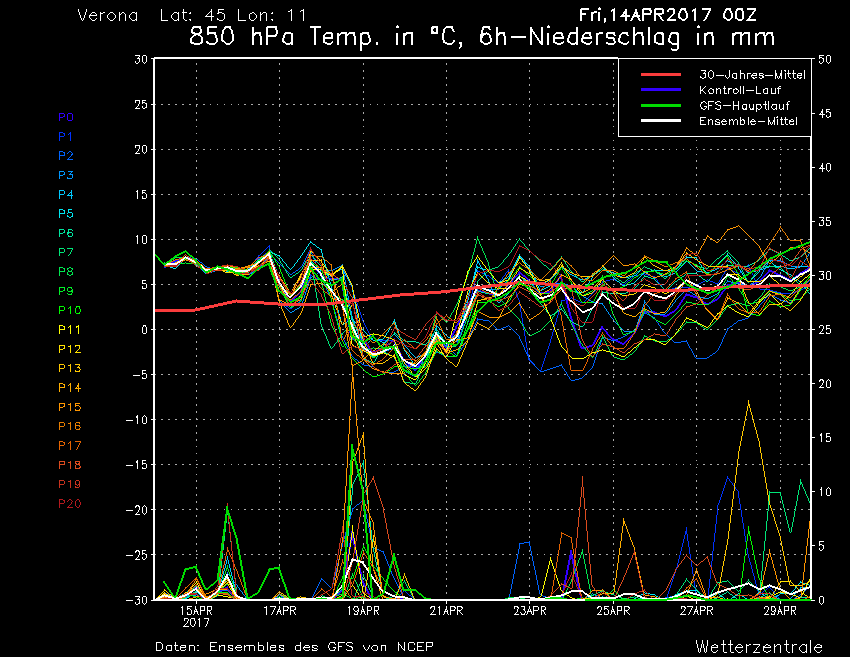Pick ensemble member label P20
This screenshot has height=657, width=850.
[x=69, y=504]
